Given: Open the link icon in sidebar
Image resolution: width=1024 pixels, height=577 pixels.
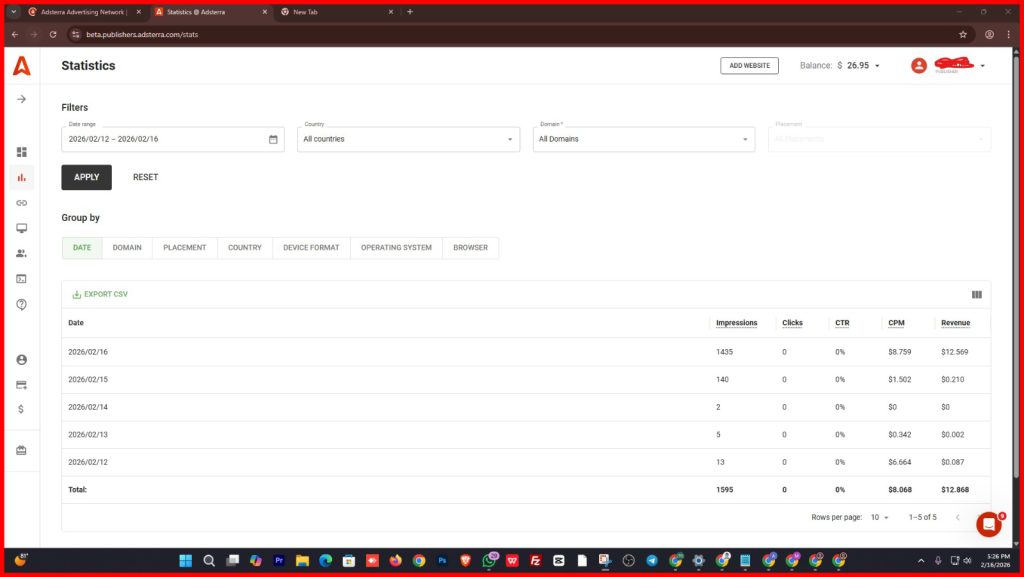Looking at the screenshot, I should pyautogui.click(x=21, y=203).
